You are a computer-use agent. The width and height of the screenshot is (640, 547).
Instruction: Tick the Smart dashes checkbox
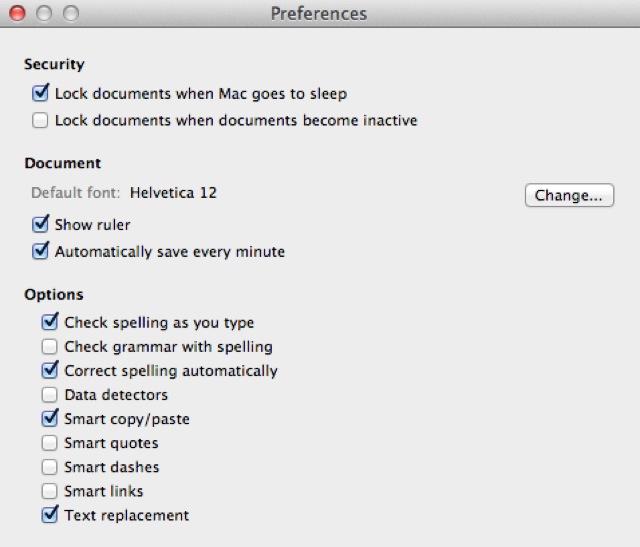50,467
